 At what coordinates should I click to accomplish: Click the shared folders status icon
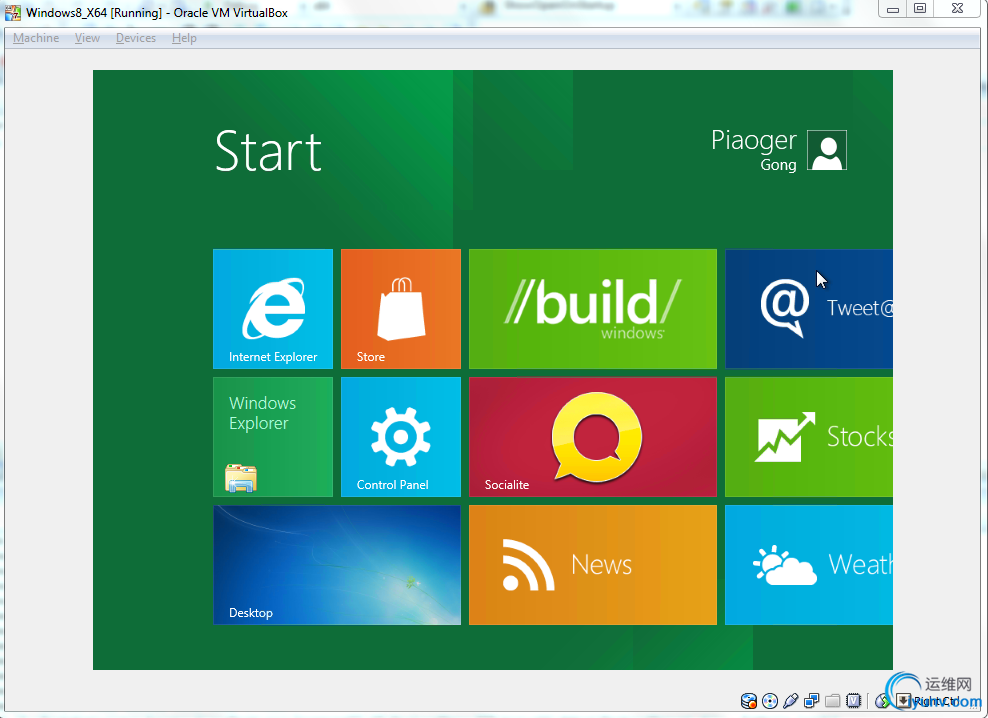832,701
